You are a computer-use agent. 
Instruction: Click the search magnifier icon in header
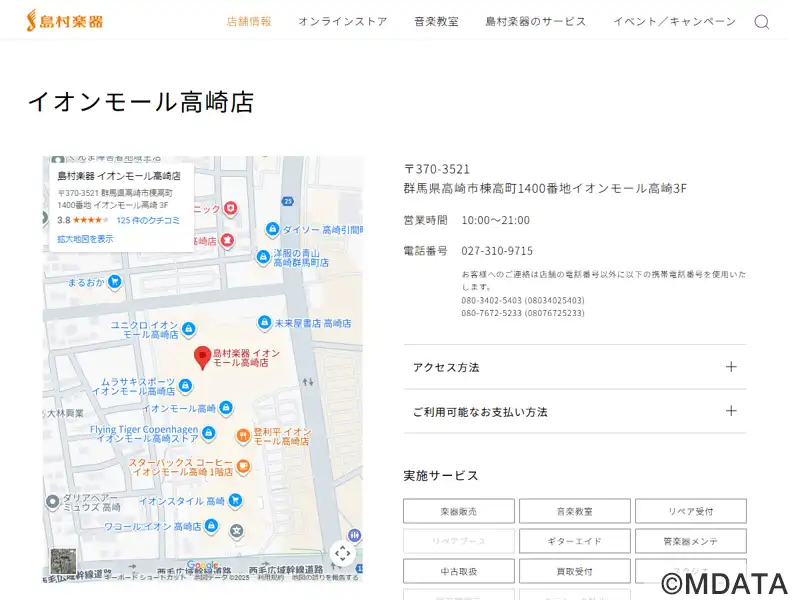(x=761, y=21)
